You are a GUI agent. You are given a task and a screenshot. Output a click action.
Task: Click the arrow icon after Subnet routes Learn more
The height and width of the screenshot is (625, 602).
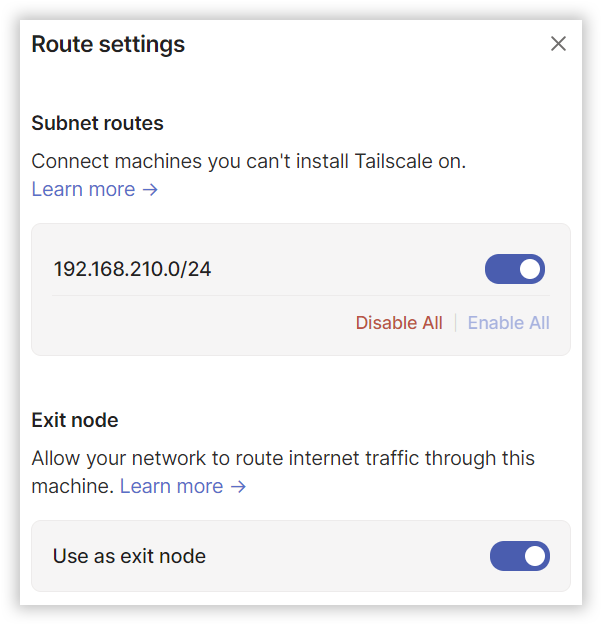(150, 189)
